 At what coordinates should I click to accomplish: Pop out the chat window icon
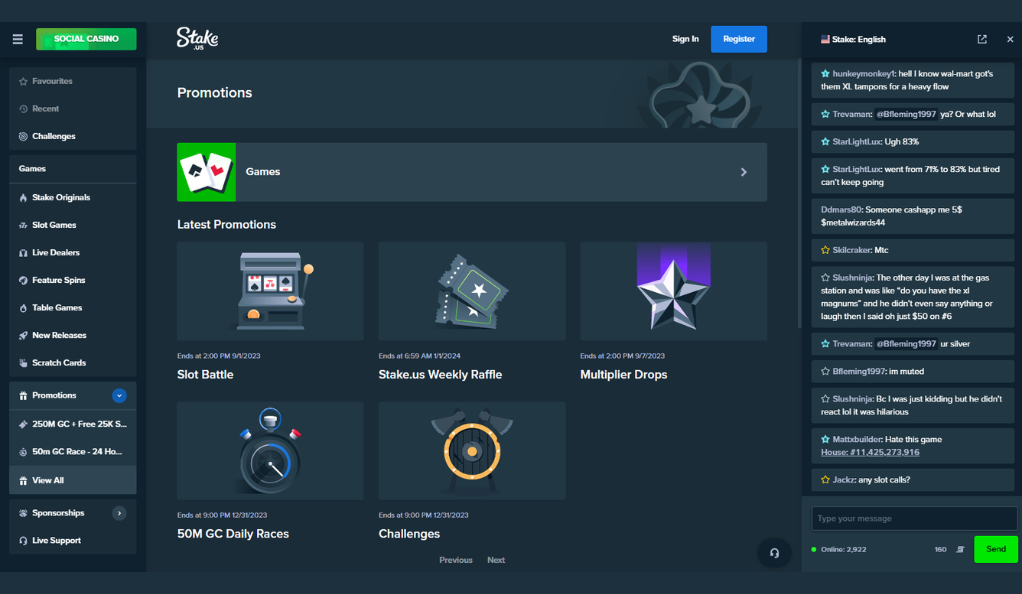click(982, 39)
